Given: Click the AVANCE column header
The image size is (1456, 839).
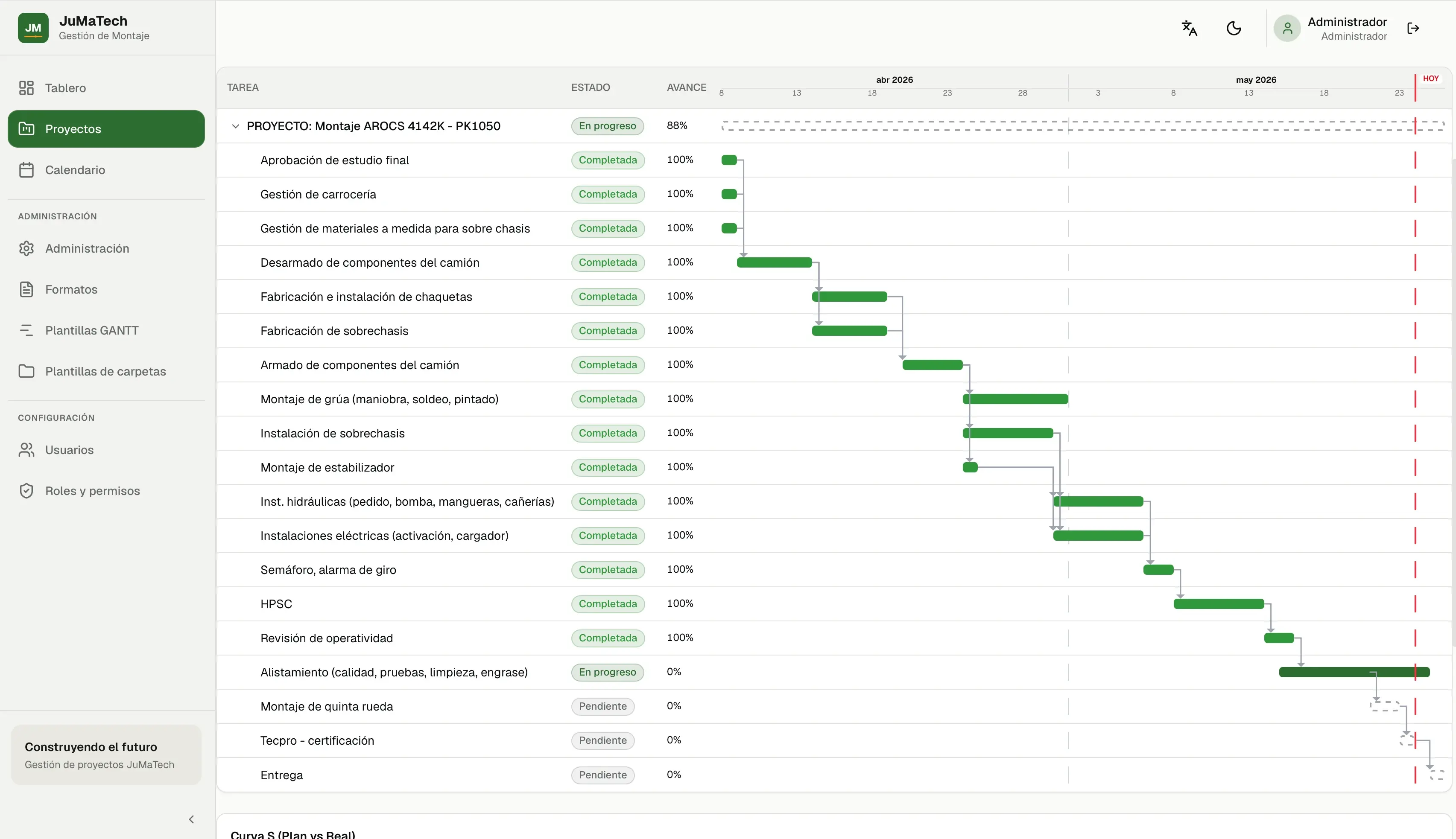Looking at the screenshot, I should [x=687, y=87].
